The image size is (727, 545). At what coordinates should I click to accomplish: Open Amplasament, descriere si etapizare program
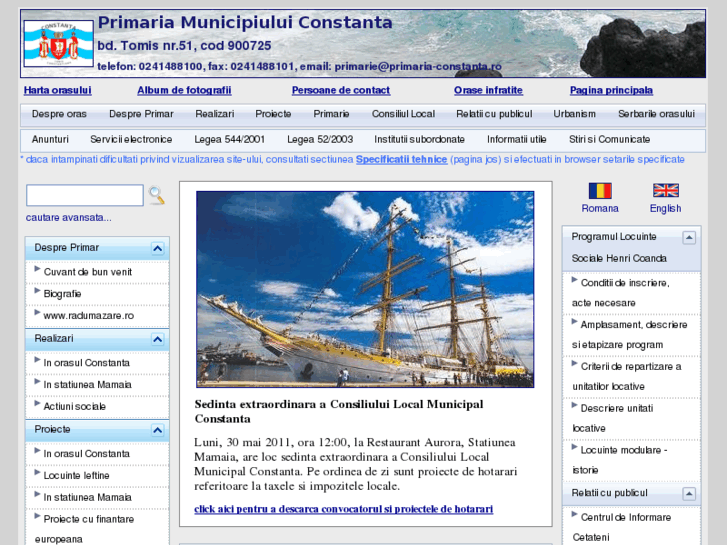(x=629, y=335)
